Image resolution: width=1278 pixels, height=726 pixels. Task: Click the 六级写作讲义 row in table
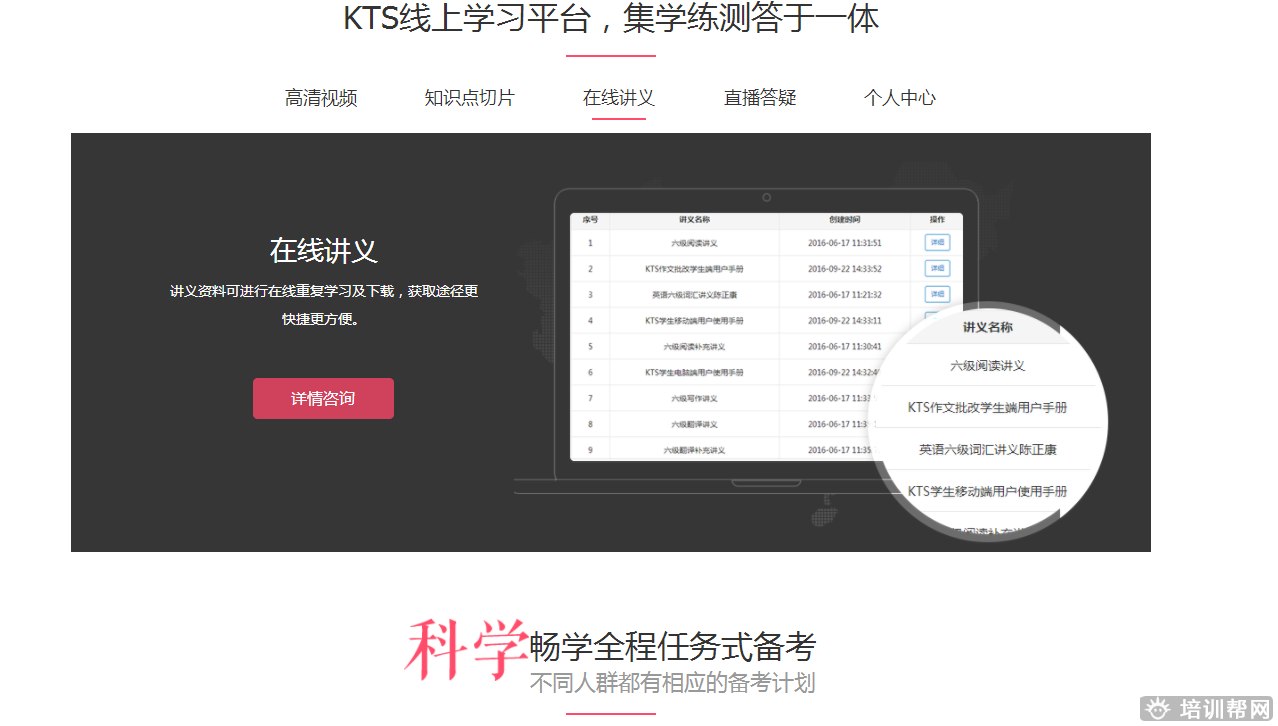694,398
